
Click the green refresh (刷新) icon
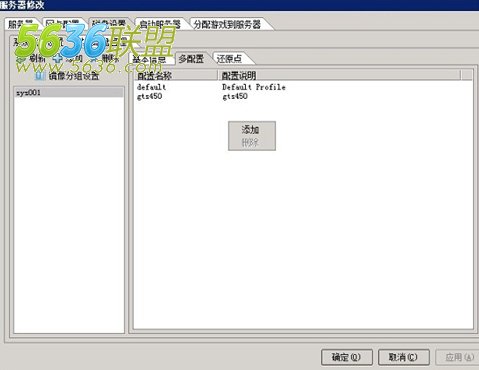[21, 59]
